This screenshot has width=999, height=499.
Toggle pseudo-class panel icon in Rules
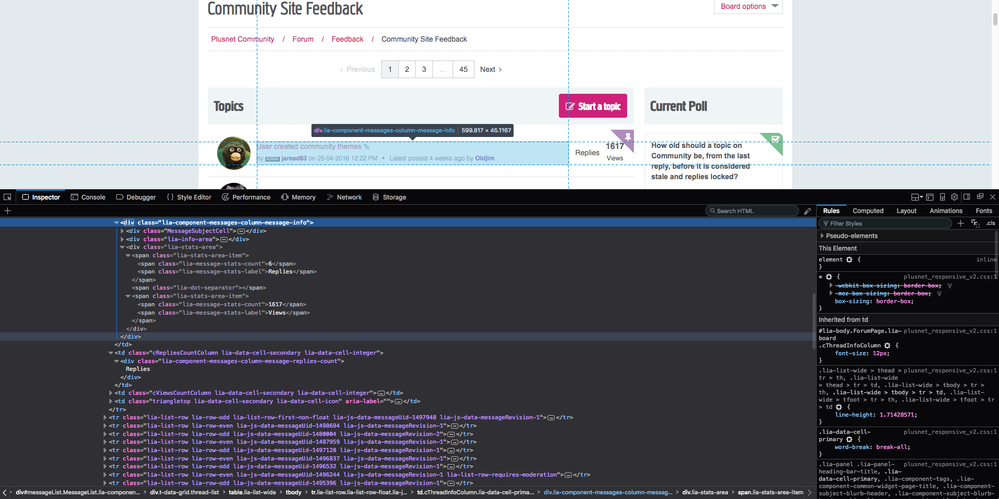pos(975,224)
